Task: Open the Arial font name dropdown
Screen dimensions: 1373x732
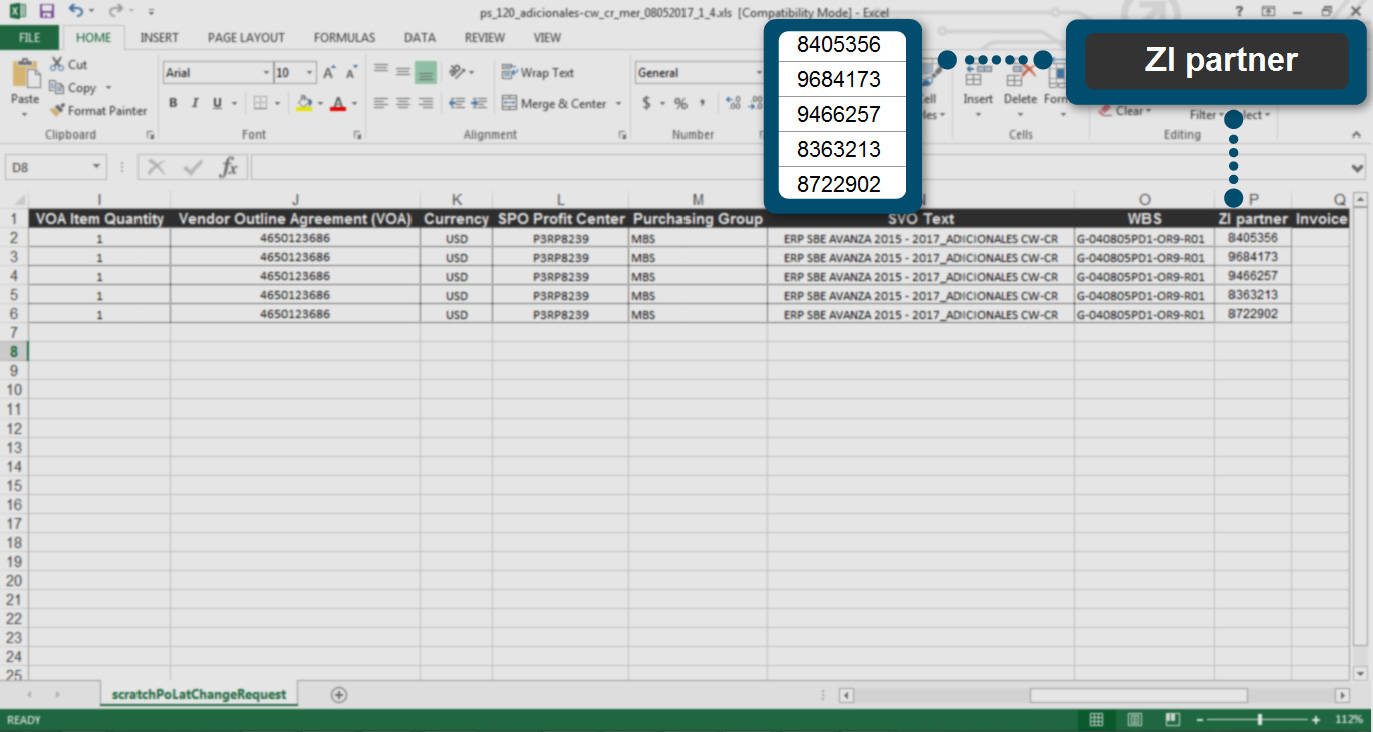Action: click(266, 73)
